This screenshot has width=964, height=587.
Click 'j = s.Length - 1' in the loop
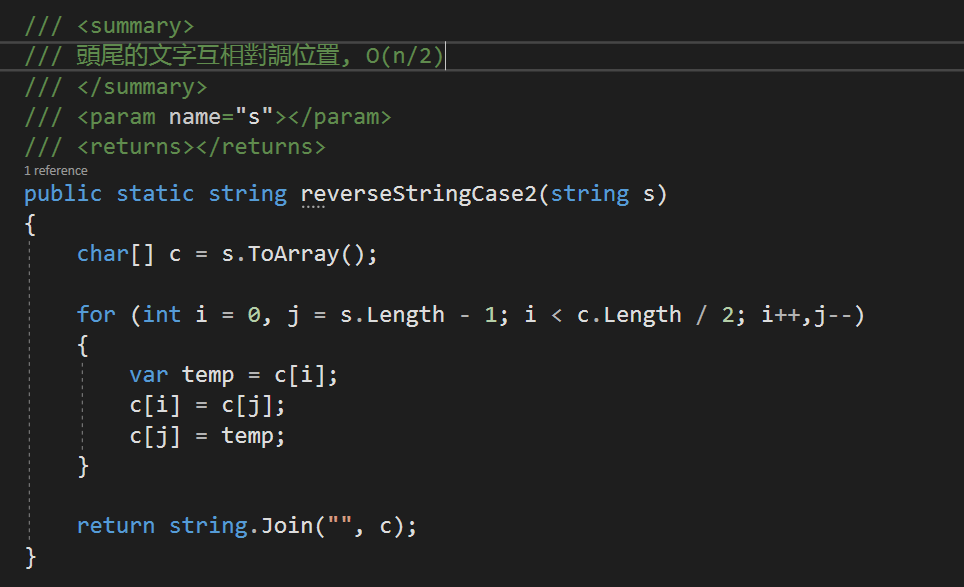point(392,315)
